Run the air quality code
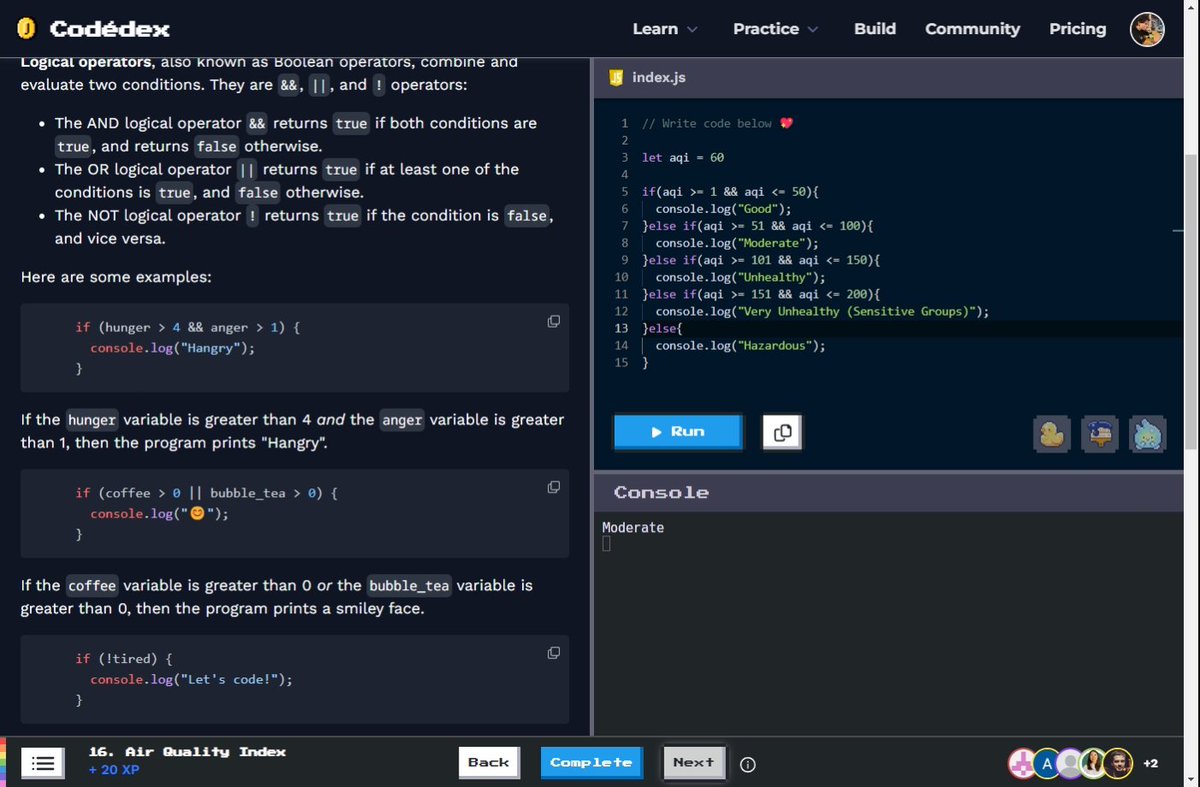Screen dimensions: 1200x787 (x=678, y=431)
